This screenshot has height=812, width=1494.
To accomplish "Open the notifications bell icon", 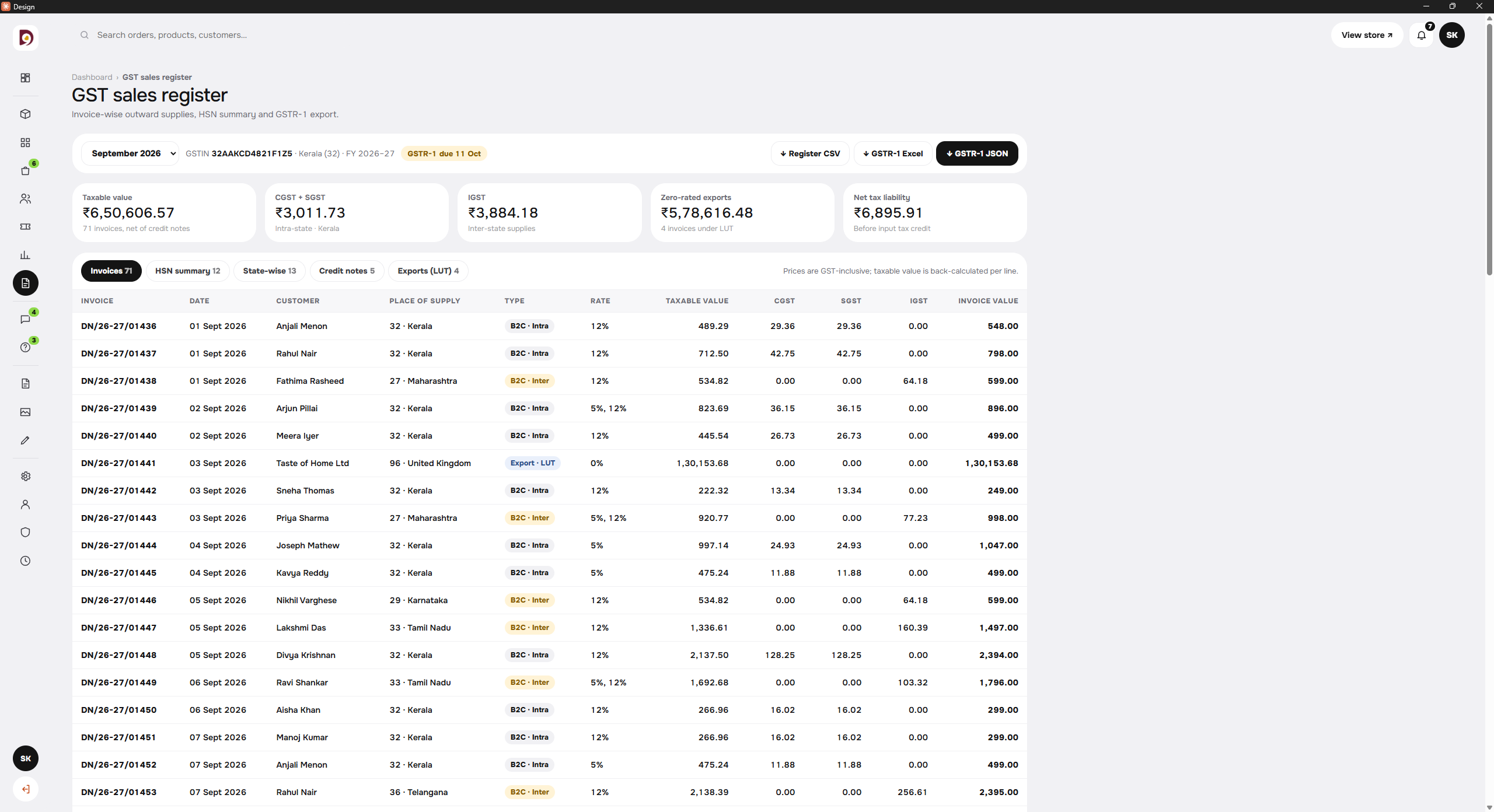I will click(1421, 35).
